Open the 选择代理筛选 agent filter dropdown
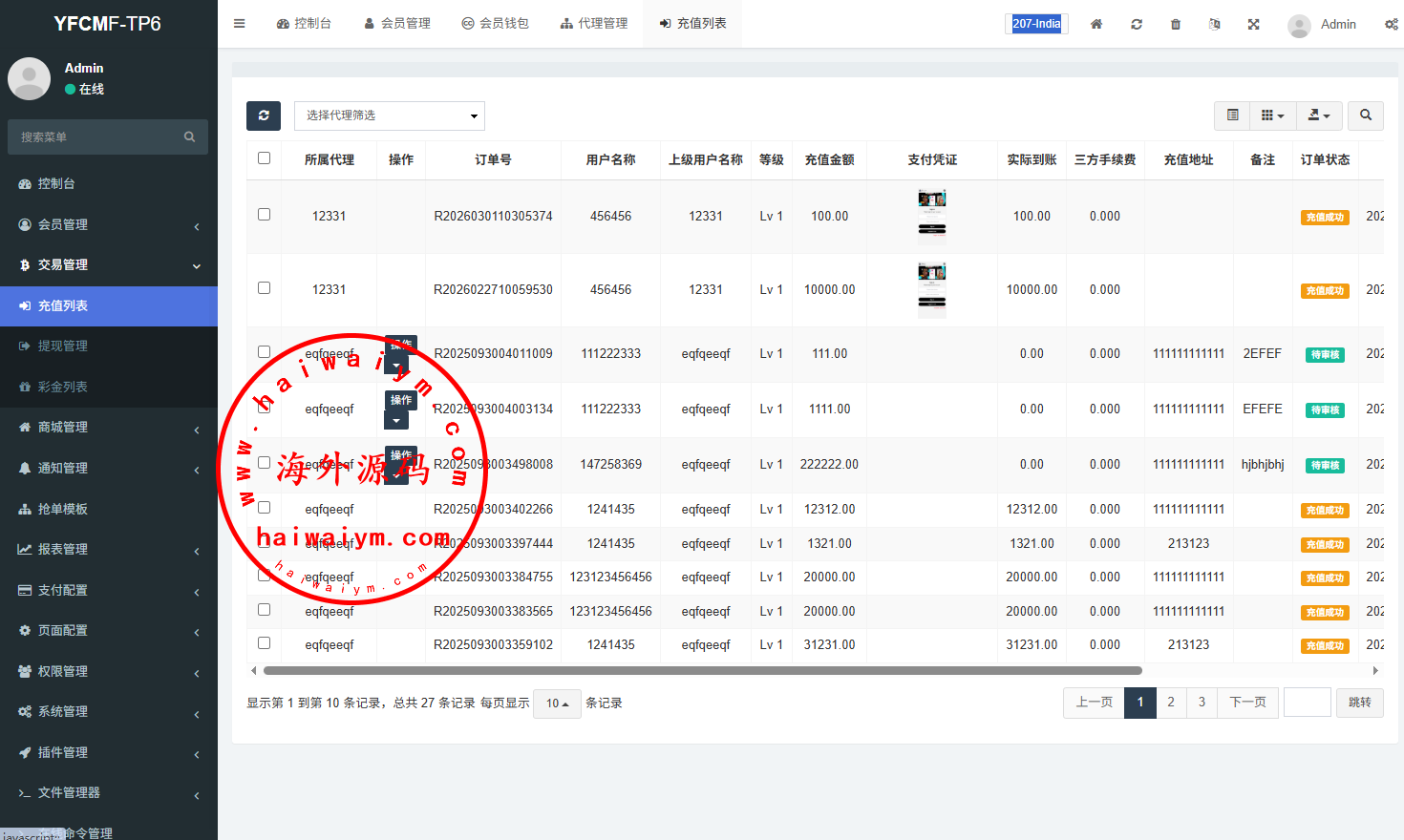This screenshot has height=840, width=1404. (390, 115)
